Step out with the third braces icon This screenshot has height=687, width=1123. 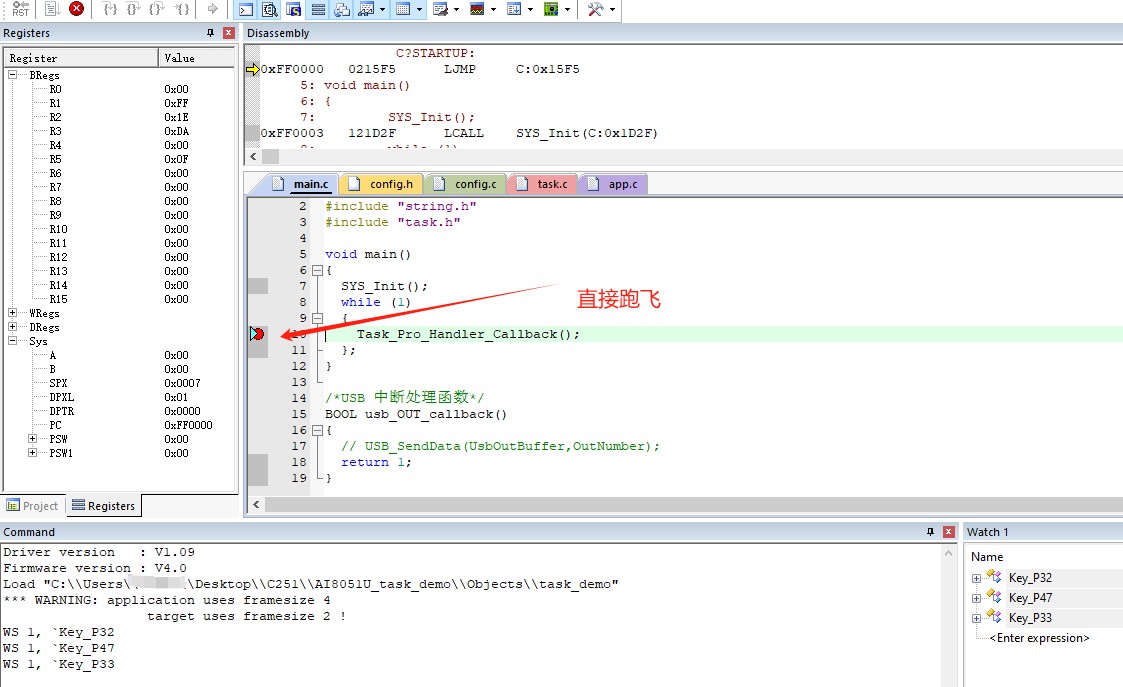coord(157,9)
